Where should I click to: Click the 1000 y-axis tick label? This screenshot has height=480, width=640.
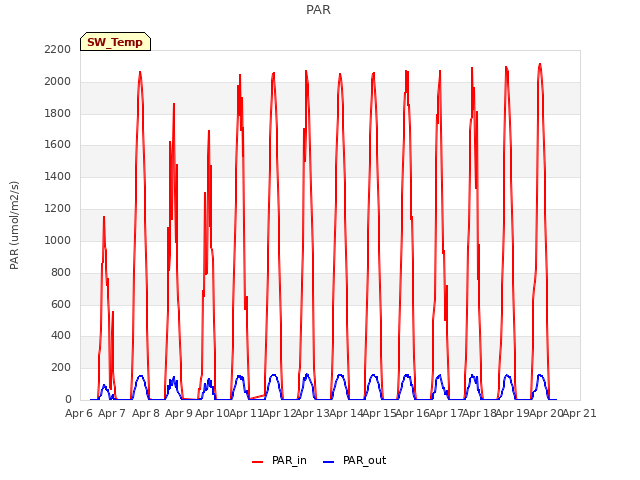[58, 240]
